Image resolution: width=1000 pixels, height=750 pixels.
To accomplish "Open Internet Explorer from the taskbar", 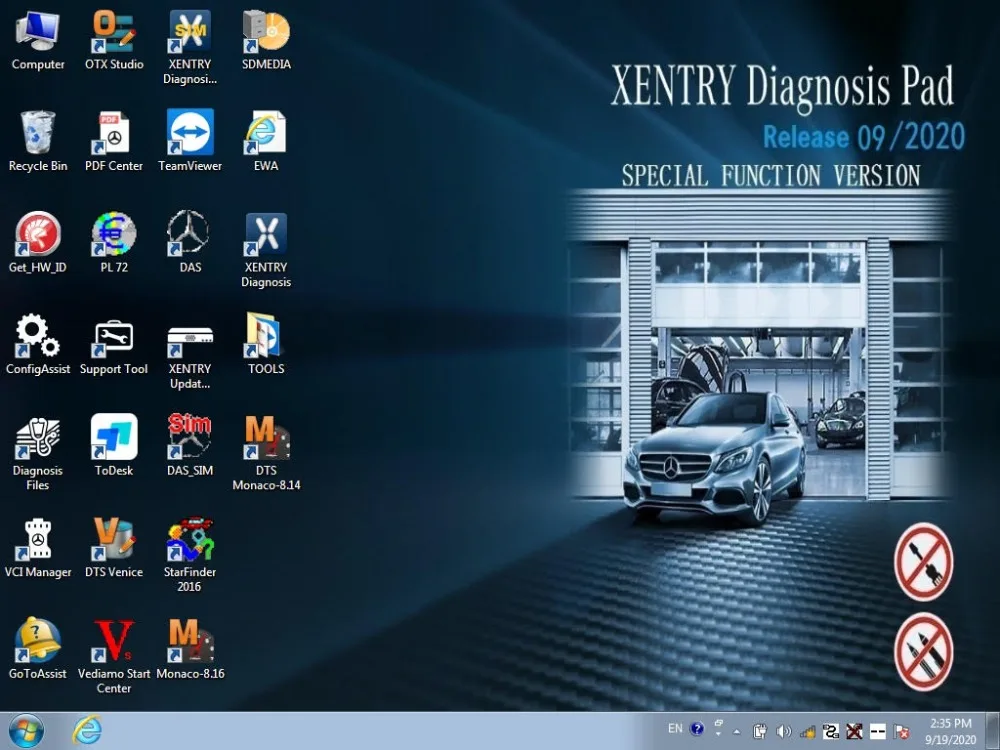I will (86, 731).
